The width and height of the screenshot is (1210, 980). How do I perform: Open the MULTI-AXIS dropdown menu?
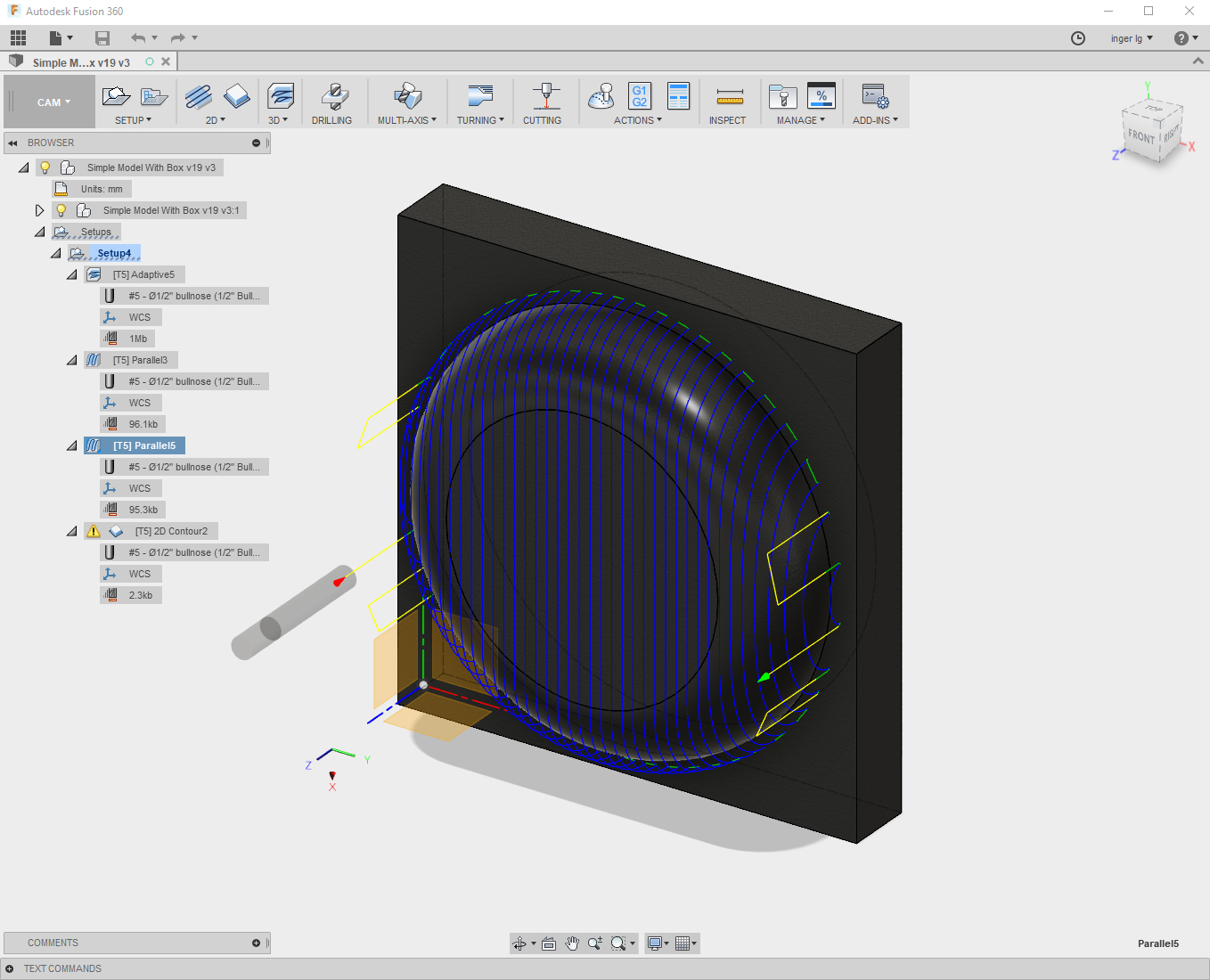[x=407, y=120]
